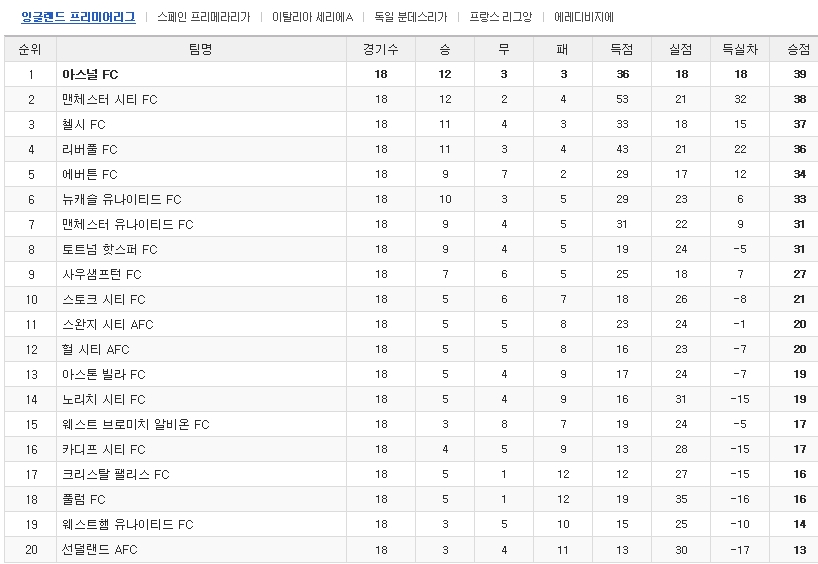Select the 에레디비지에 tab
This screenshot has width=818, height=564.
(x=584, y=17)
